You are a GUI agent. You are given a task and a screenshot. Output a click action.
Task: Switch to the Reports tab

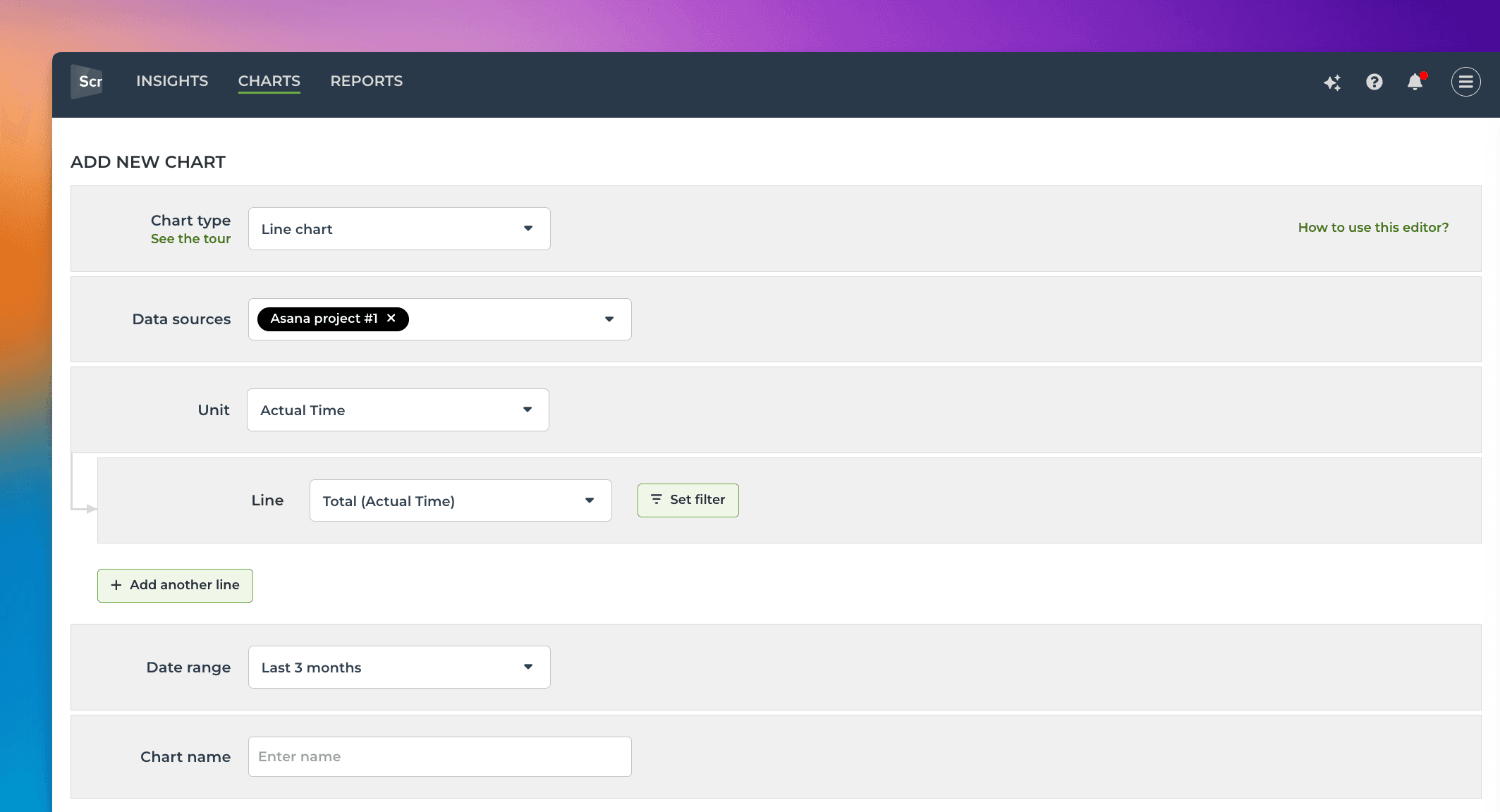[366, 81]
